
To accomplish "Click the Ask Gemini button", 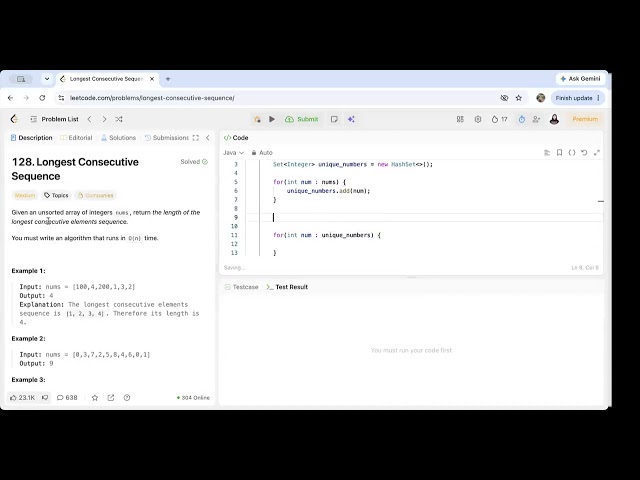I will point(580,79).
